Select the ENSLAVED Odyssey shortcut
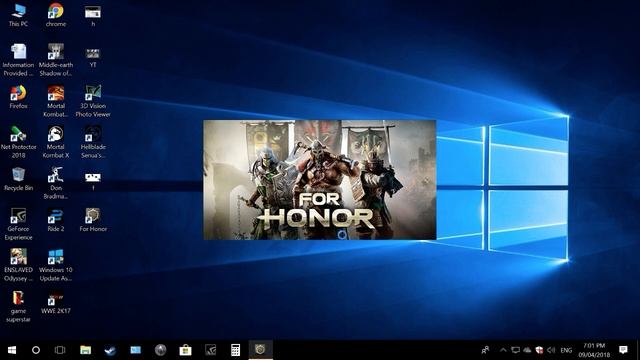Screen dimensions: 640x360 point(18,265)
